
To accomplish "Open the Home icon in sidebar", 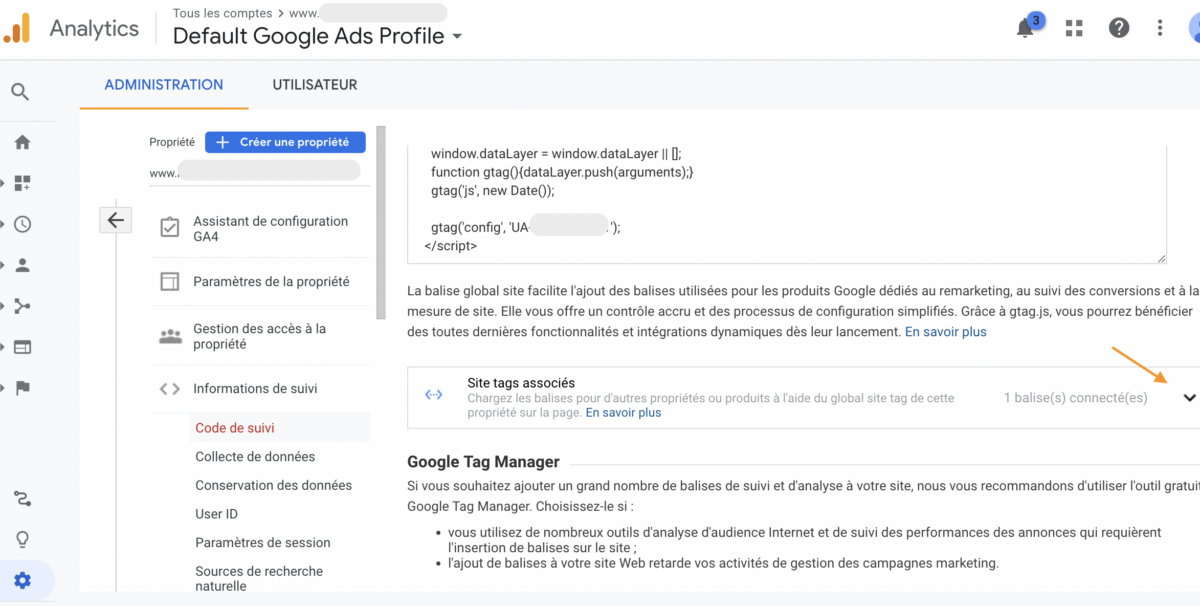I will click(x=22, y=142).
